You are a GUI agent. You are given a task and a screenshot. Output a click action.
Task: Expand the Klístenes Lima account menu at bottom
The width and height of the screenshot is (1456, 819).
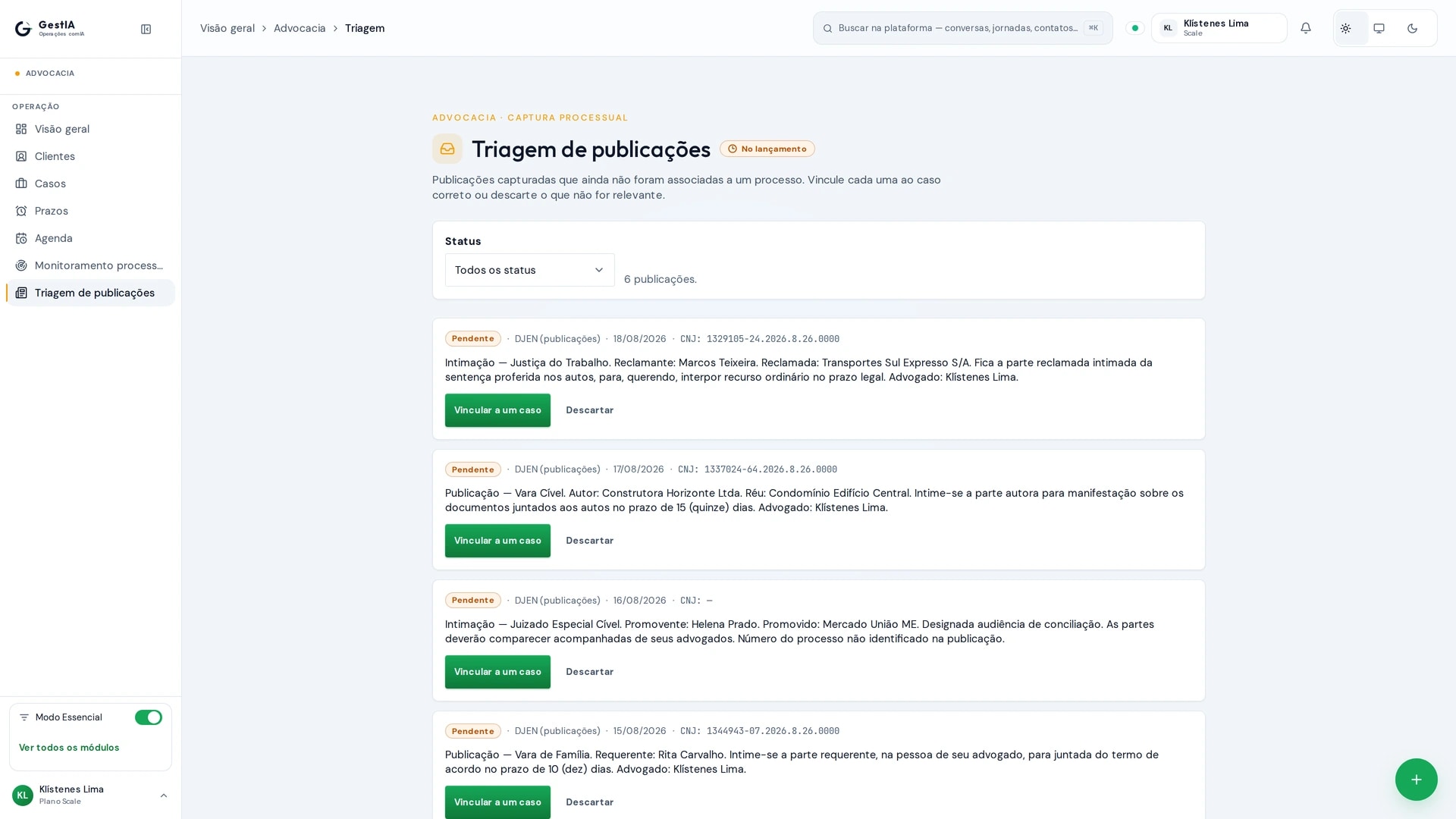coord(90,795)
